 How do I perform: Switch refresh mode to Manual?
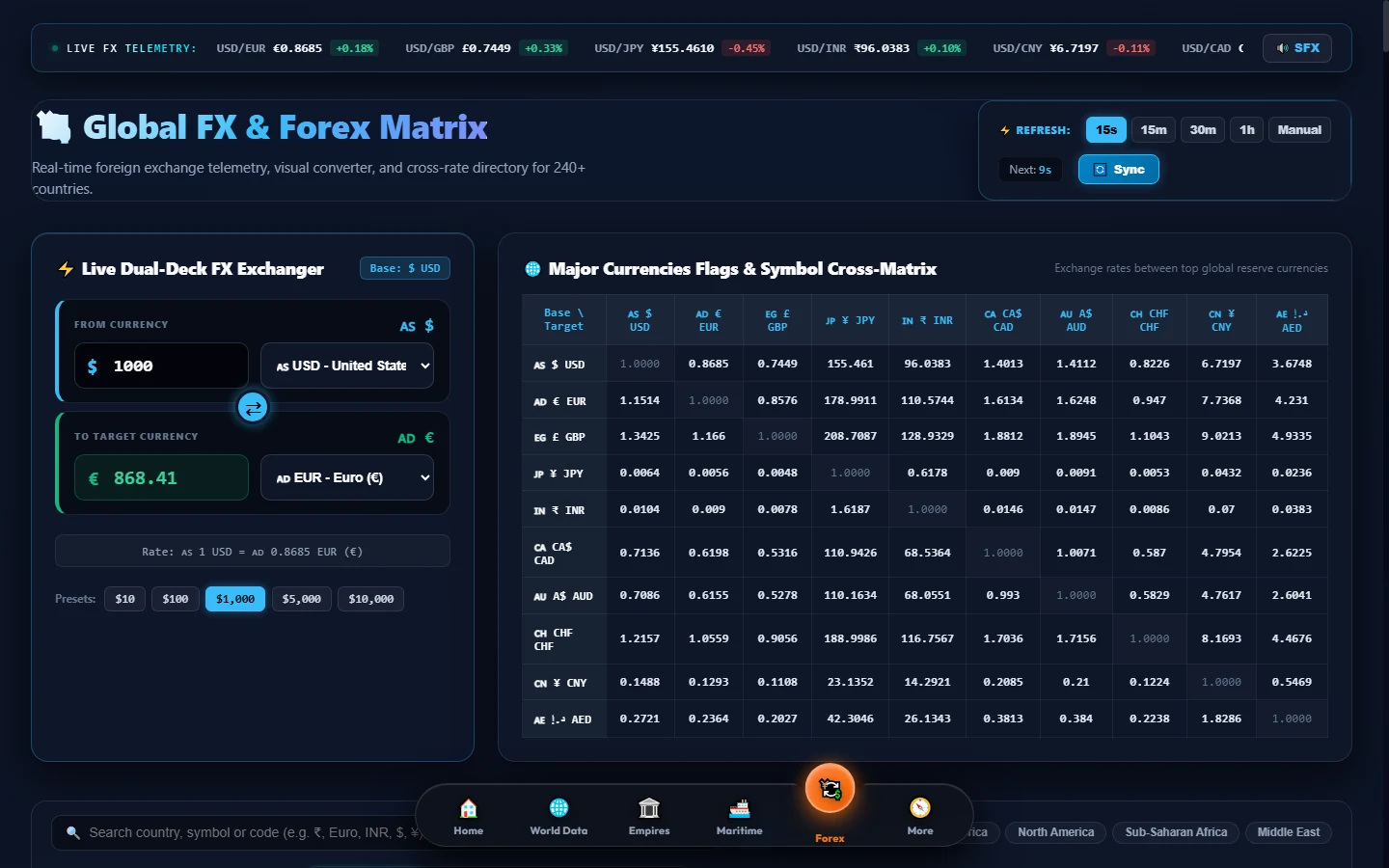click(1299, 130)
